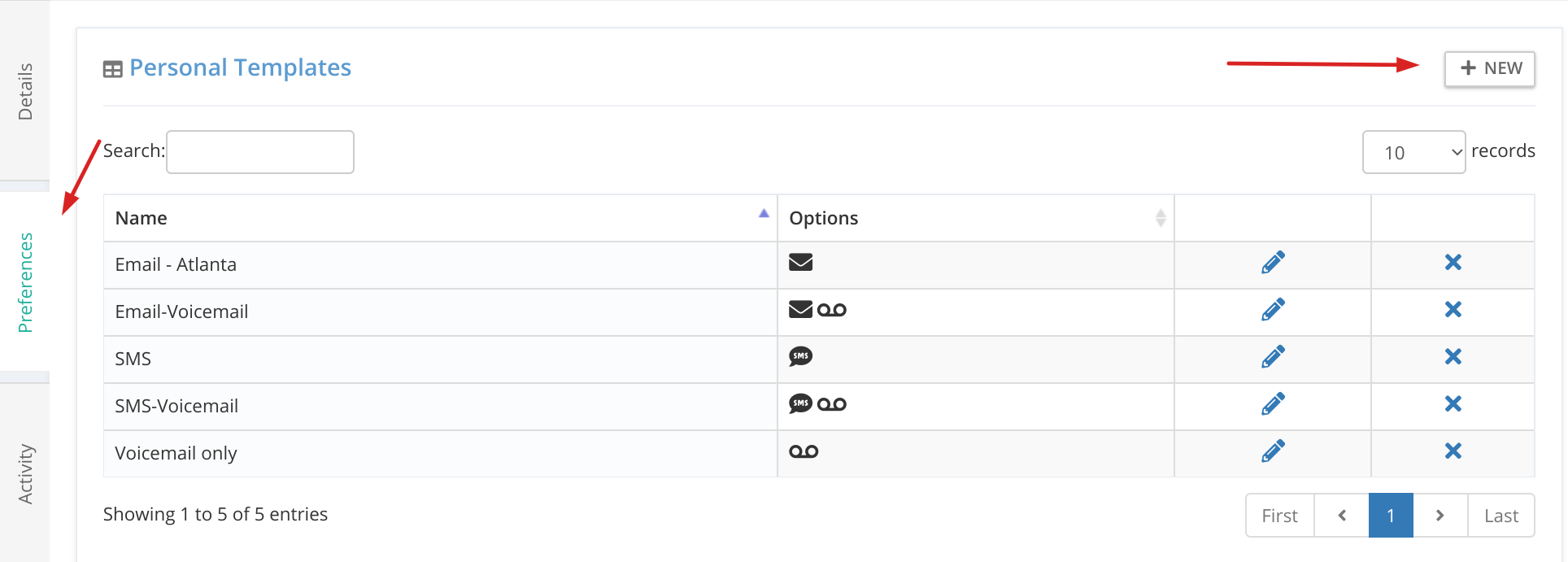Delete the SMS template
Image resolution: width=1568 pixels, height=562 pixels.
coord(1453,357)
